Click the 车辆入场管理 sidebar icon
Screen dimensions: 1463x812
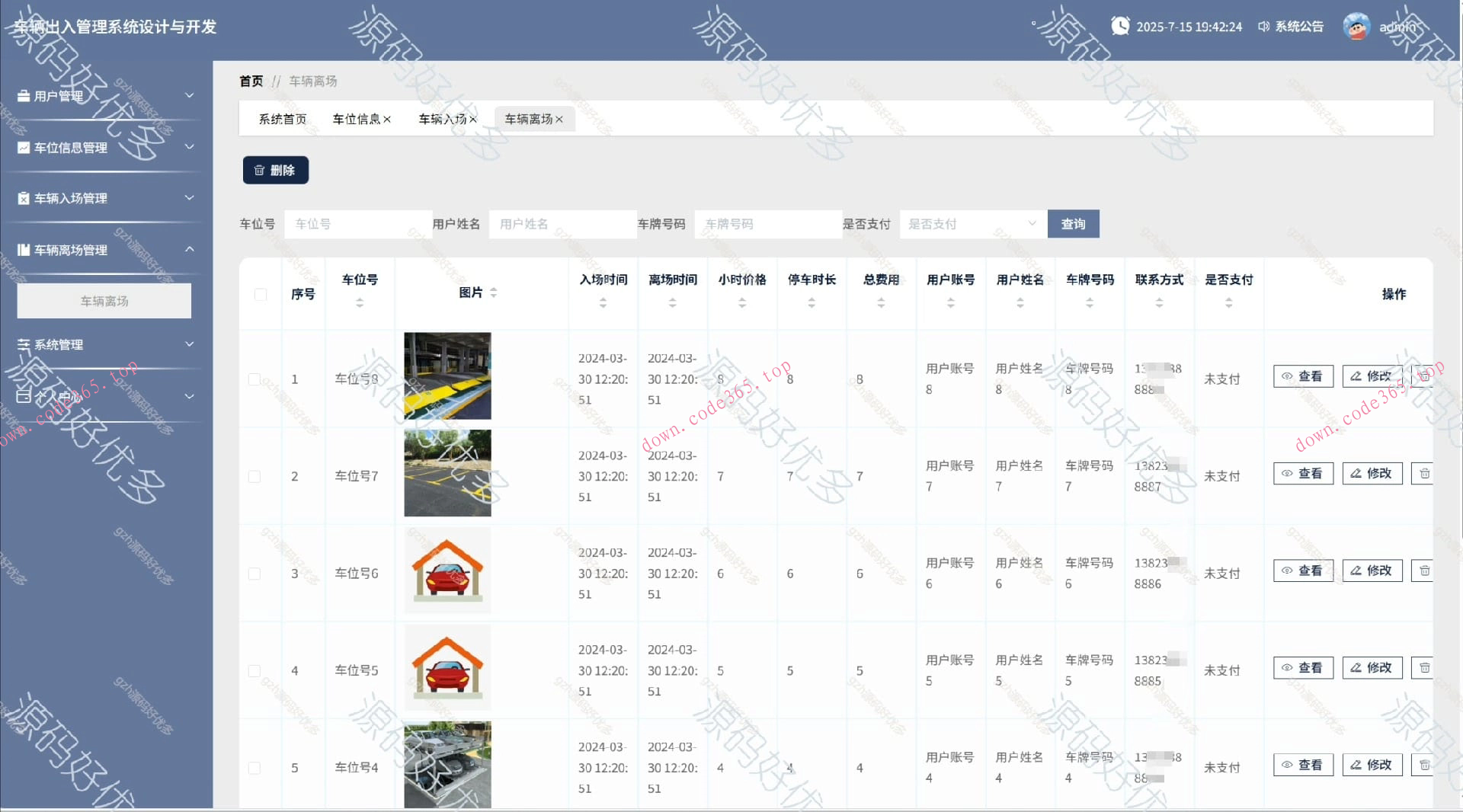(x=23, y=198)
